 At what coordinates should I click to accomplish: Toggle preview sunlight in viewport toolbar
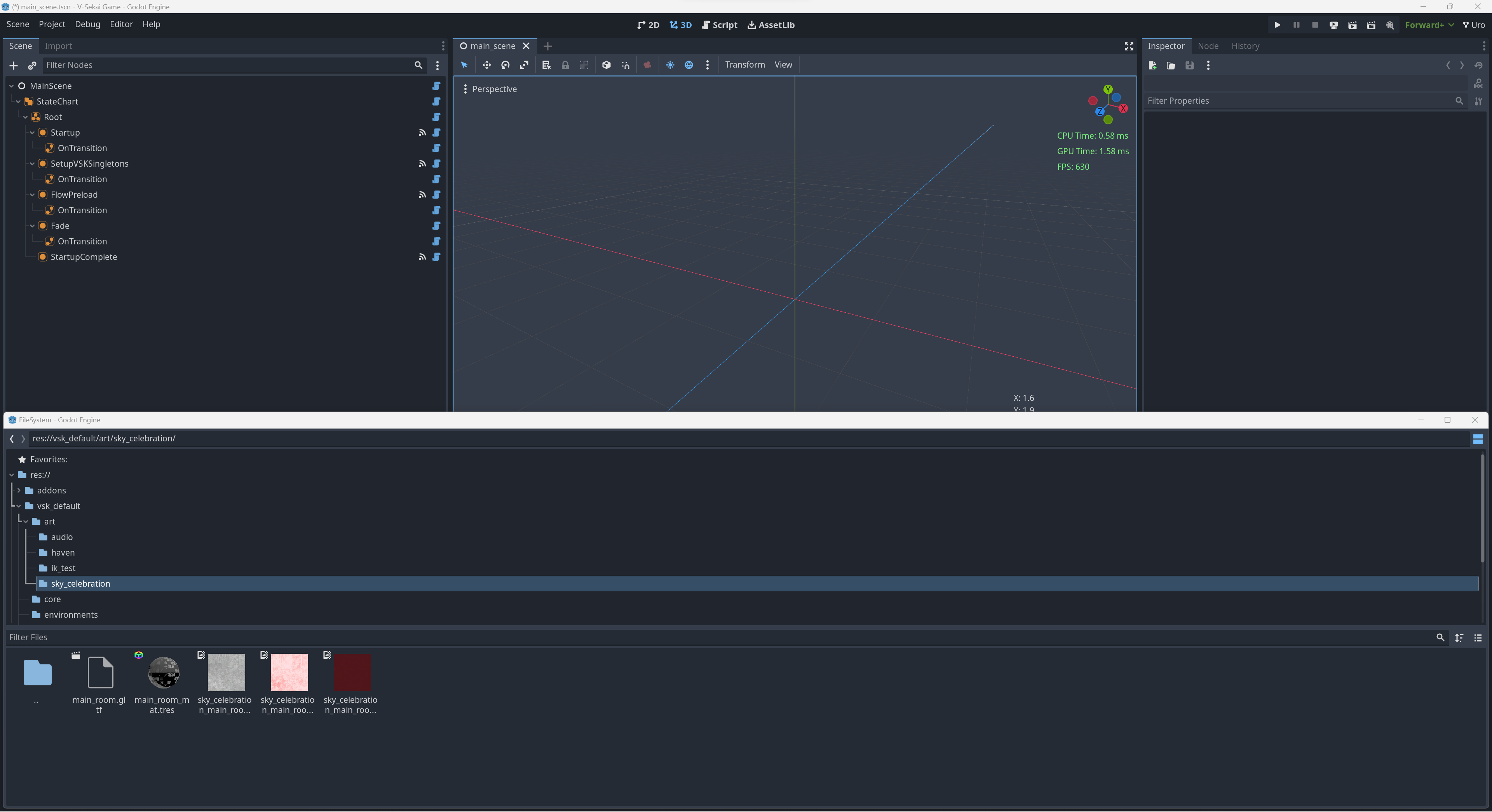670,65
